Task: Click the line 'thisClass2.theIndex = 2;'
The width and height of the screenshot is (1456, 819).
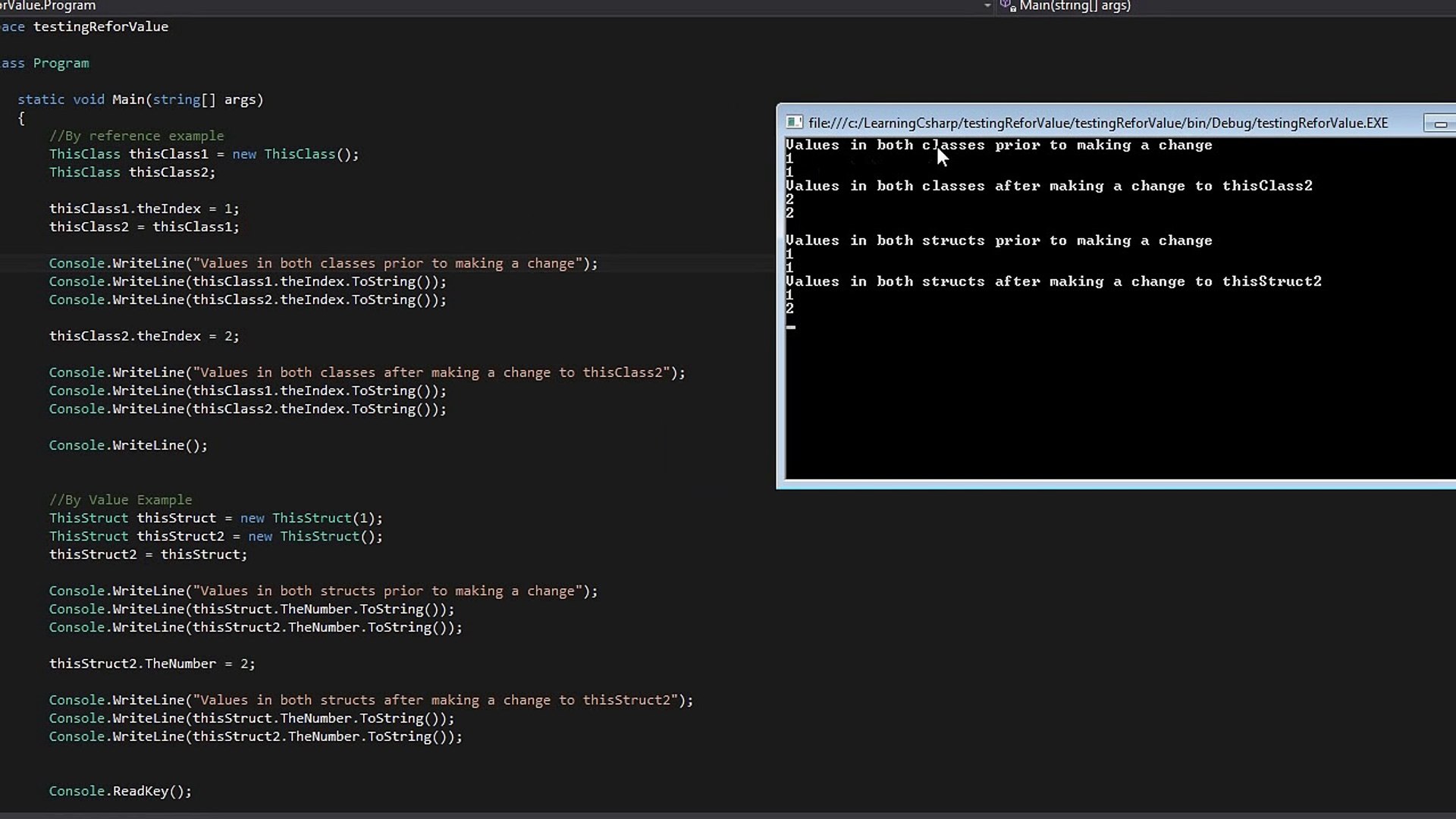Action: (144, 336)
